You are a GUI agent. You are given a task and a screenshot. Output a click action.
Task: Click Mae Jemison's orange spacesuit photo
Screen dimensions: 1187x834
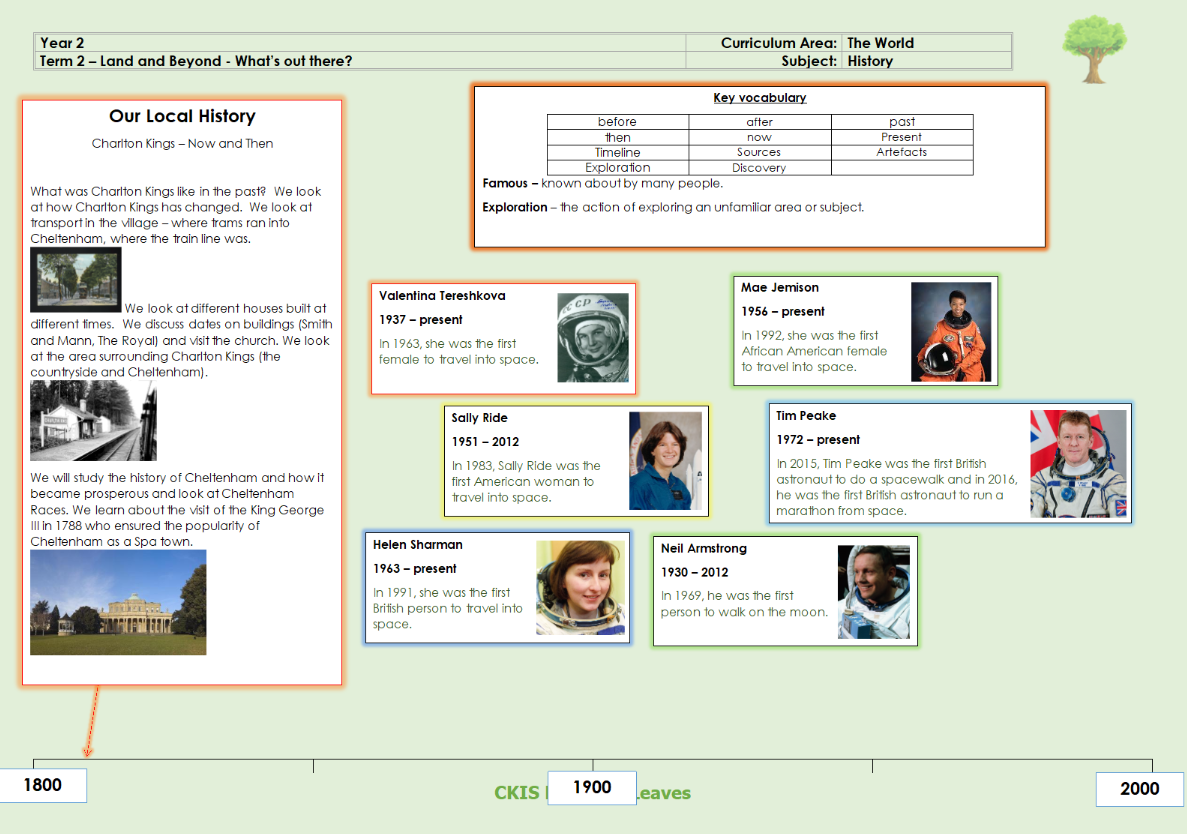[951, 331]
